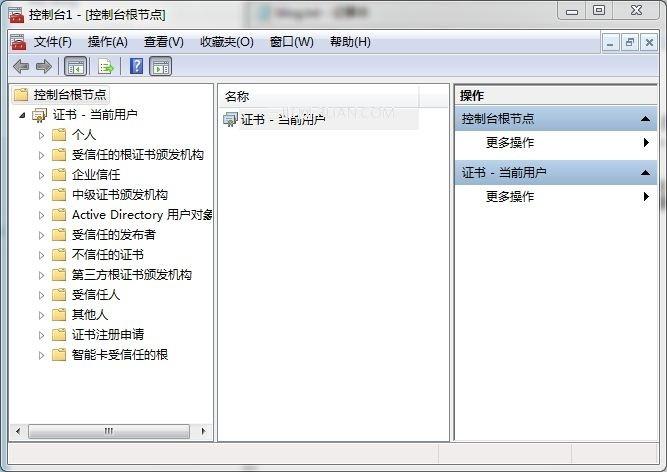The height and width of the screenshot is (472, 667).
Task: Open the 文件(F) menu
Action: coord(53,42)
